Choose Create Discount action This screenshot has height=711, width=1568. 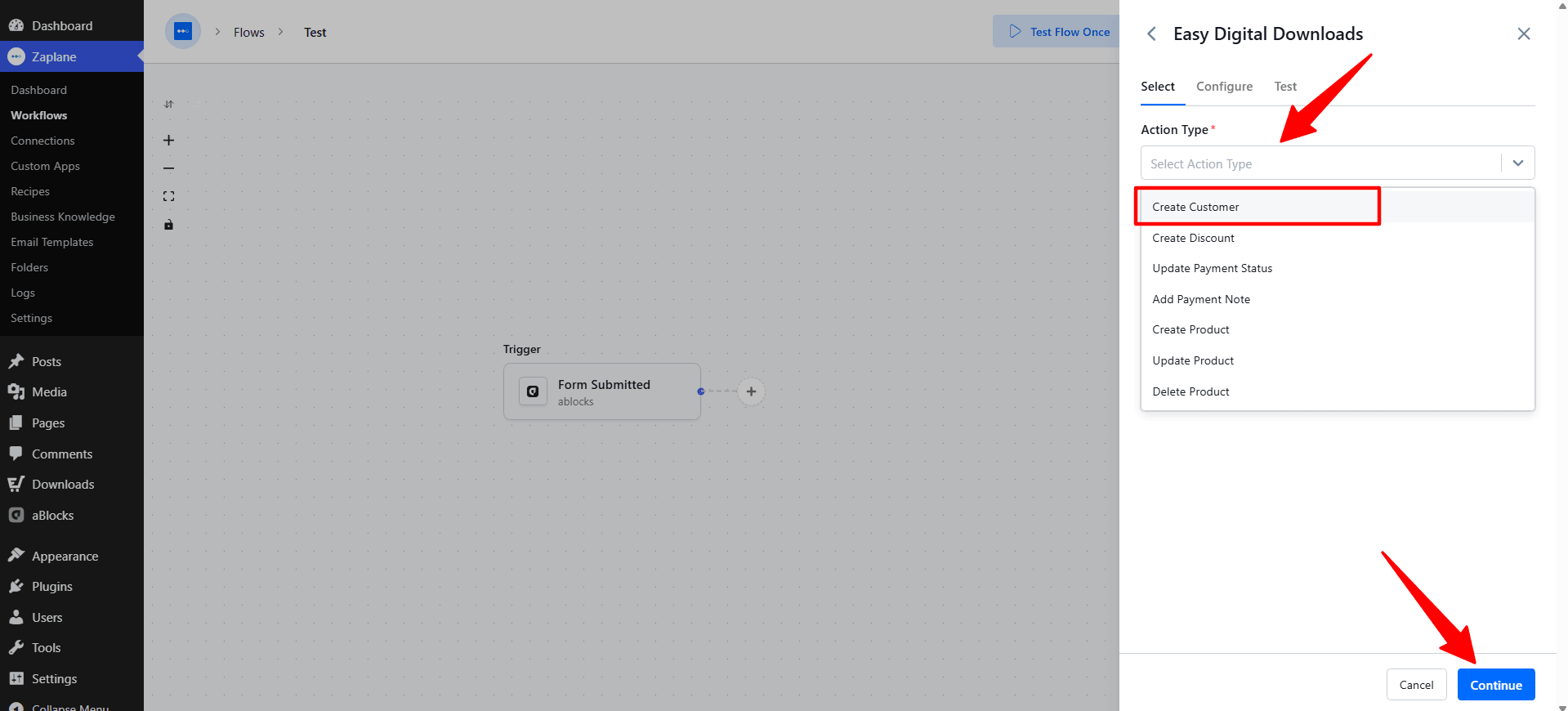pyautogui.click(x=1338, y=238)
